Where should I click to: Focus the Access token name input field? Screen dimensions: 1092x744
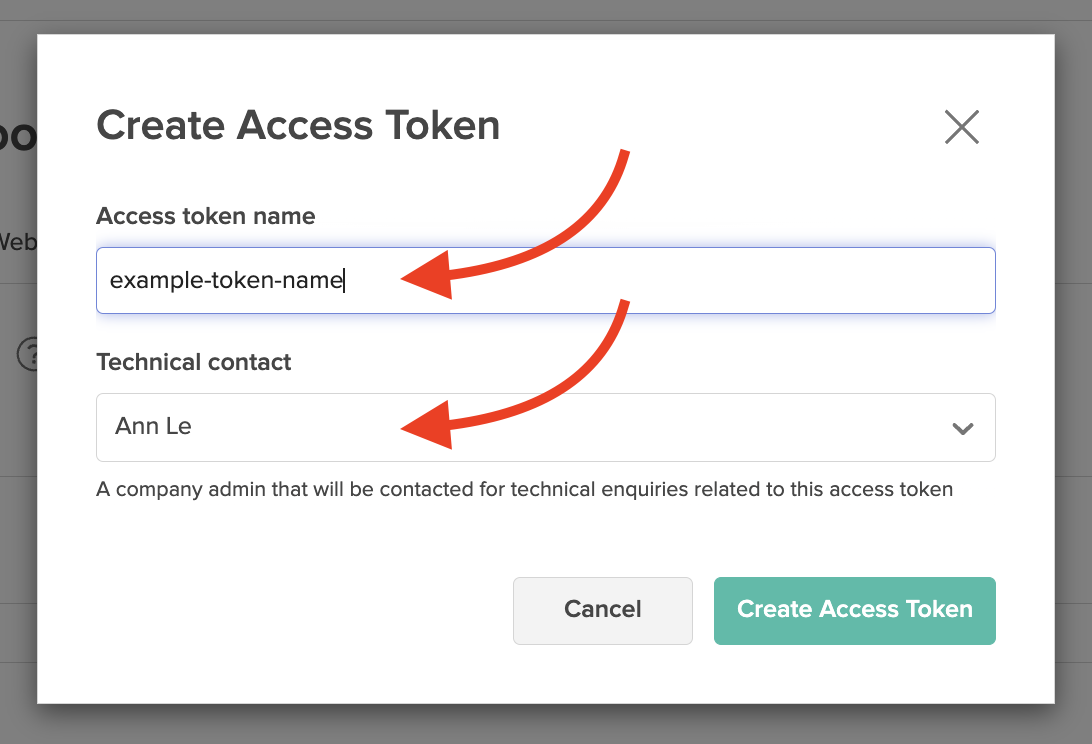click(545, 280)
